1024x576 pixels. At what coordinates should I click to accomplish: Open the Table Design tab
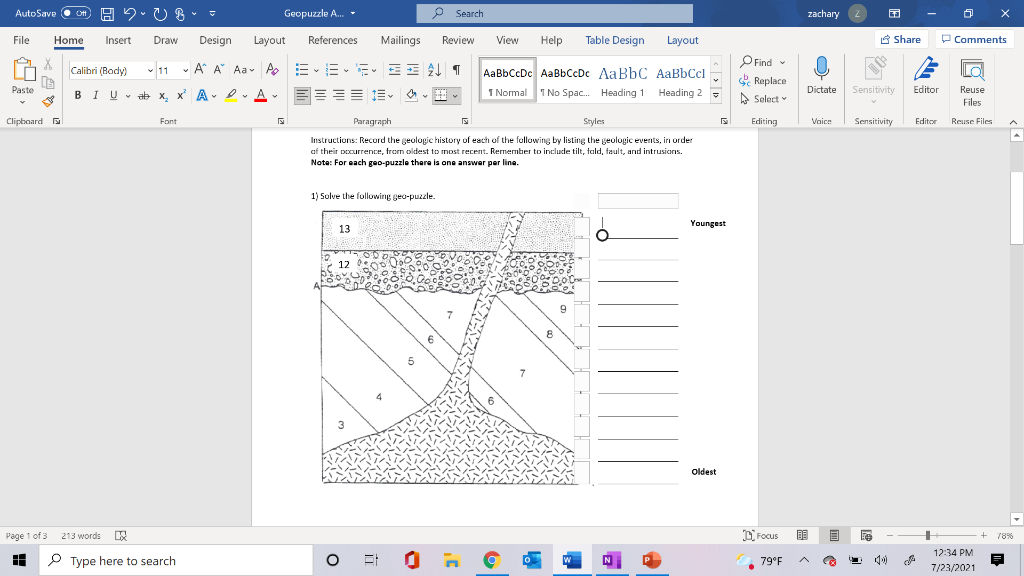pyautogui.click(x=614, y=40)
